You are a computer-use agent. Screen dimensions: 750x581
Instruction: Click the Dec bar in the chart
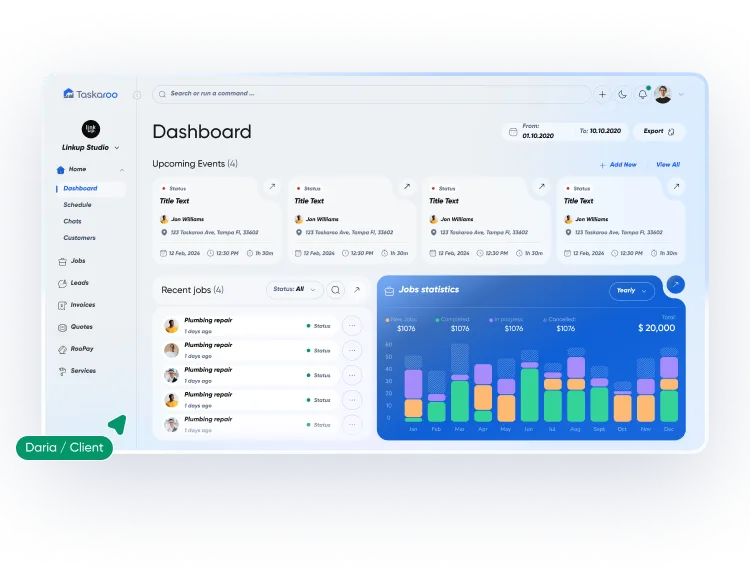pyautogui.click(x=669, y=385)
